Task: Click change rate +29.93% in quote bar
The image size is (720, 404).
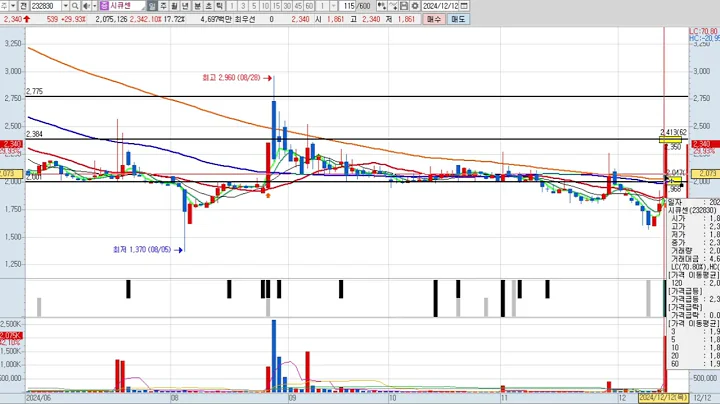Action: (x=73, y=19)
